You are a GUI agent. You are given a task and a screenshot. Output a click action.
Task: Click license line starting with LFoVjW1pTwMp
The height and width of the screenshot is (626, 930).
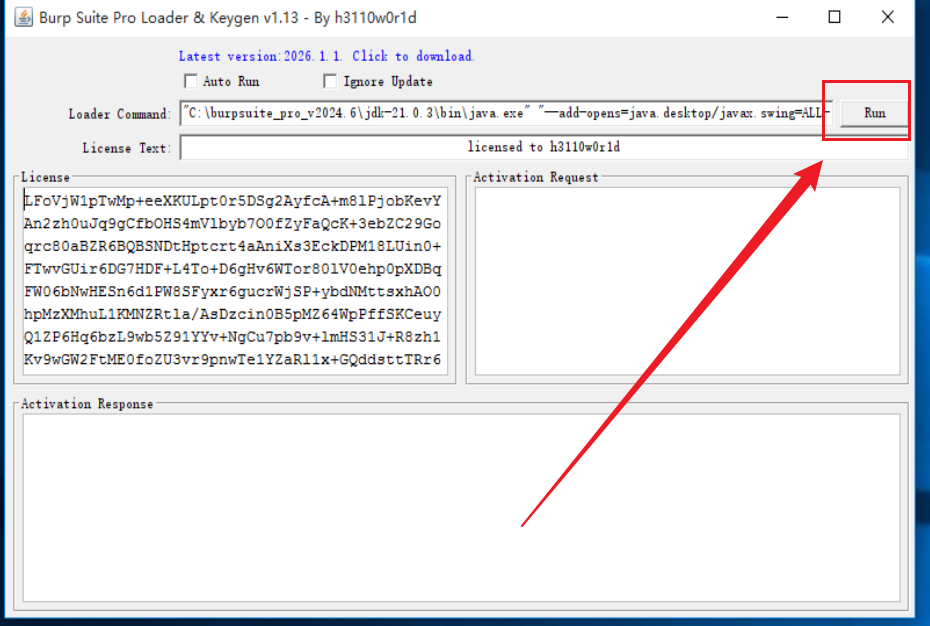click(x=232, y=201)
